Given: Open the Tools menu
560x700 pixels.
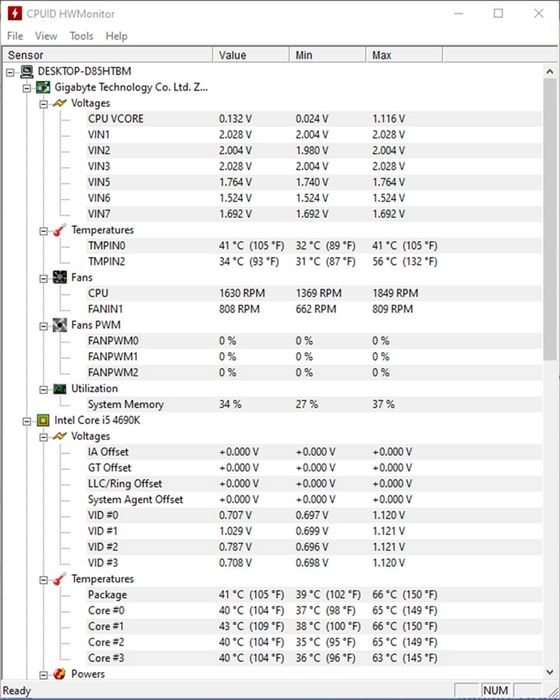Looking at the screenshot, I should [x=81, y=36].
